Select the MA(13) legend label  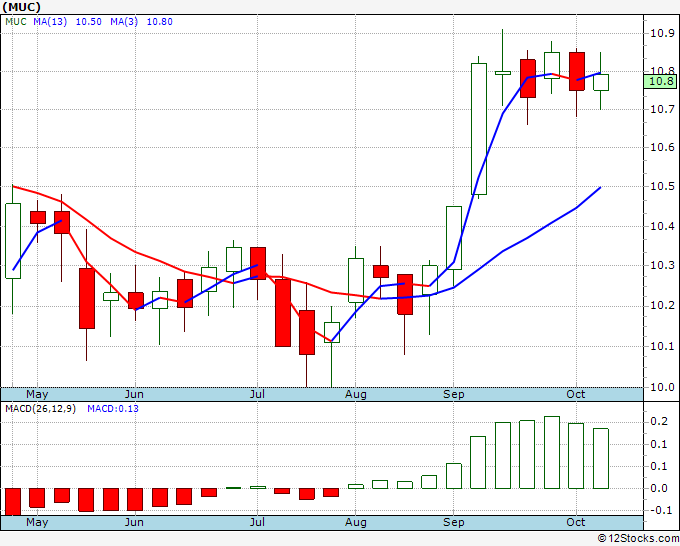[50, 22]
